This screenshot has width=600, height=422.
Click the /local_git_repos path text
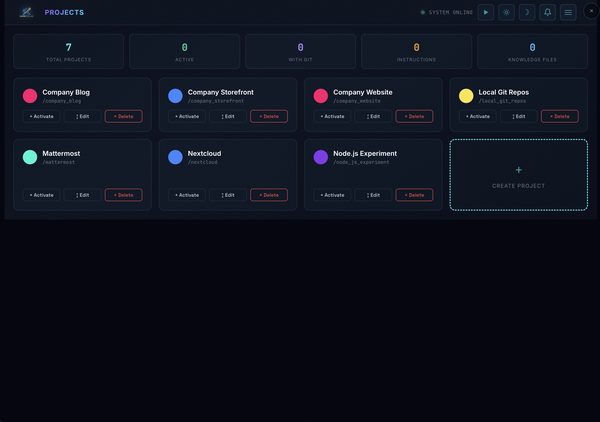coord(502,101)
